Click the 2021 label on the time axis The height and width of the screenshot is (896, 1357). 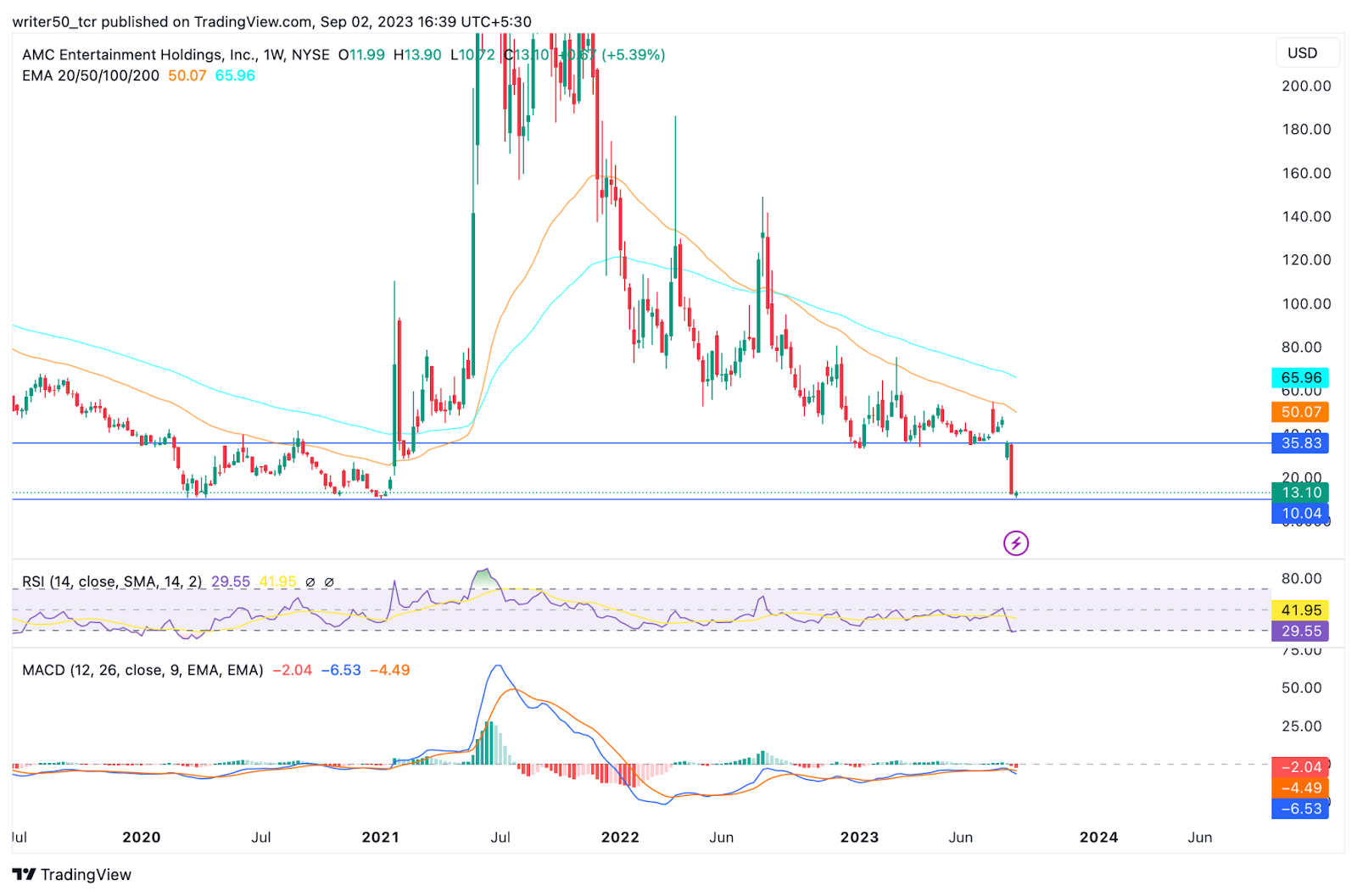pos(381,837)
